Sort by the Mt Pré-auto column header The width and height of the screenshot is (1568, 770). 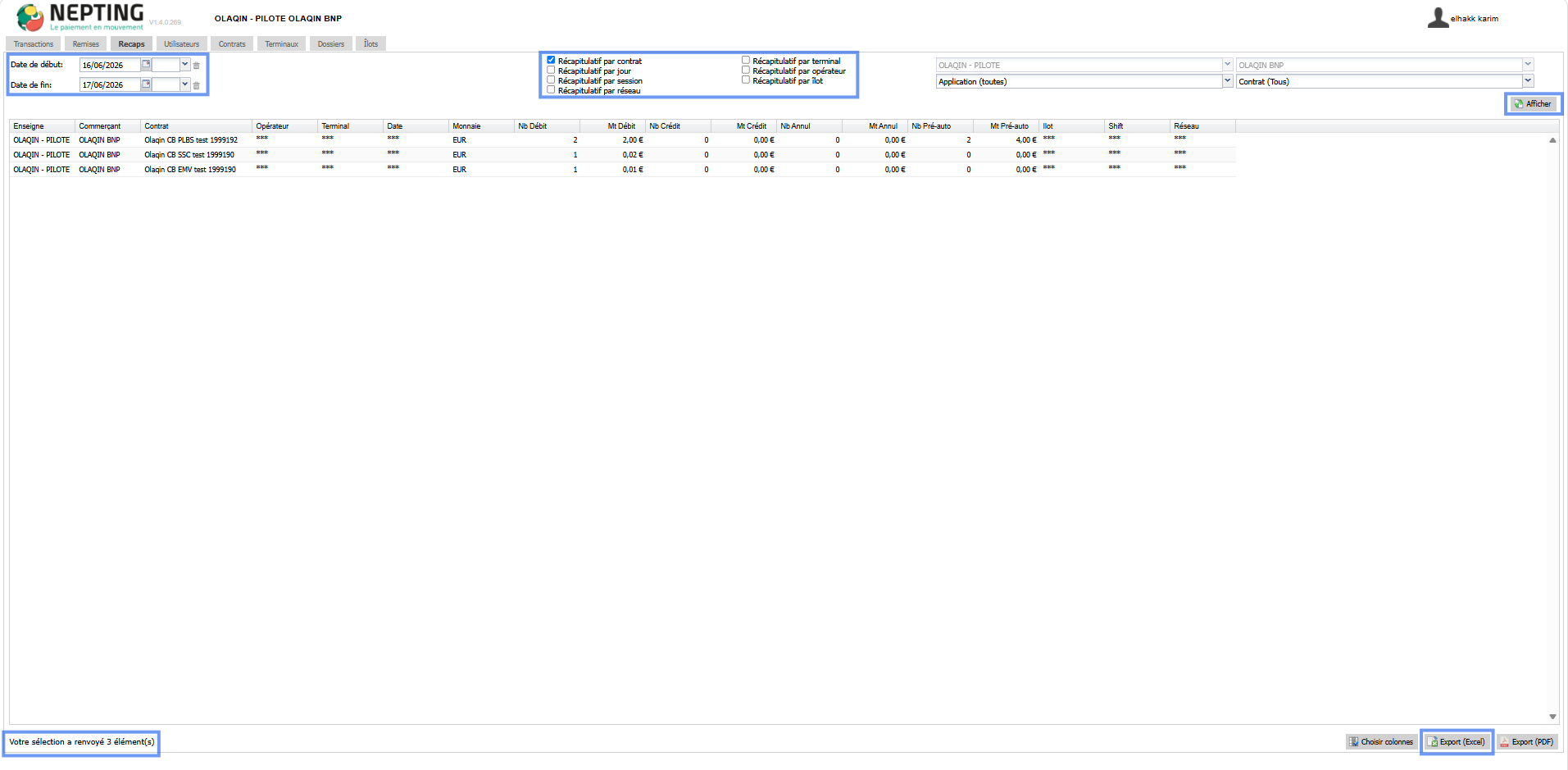(1007, 126)
